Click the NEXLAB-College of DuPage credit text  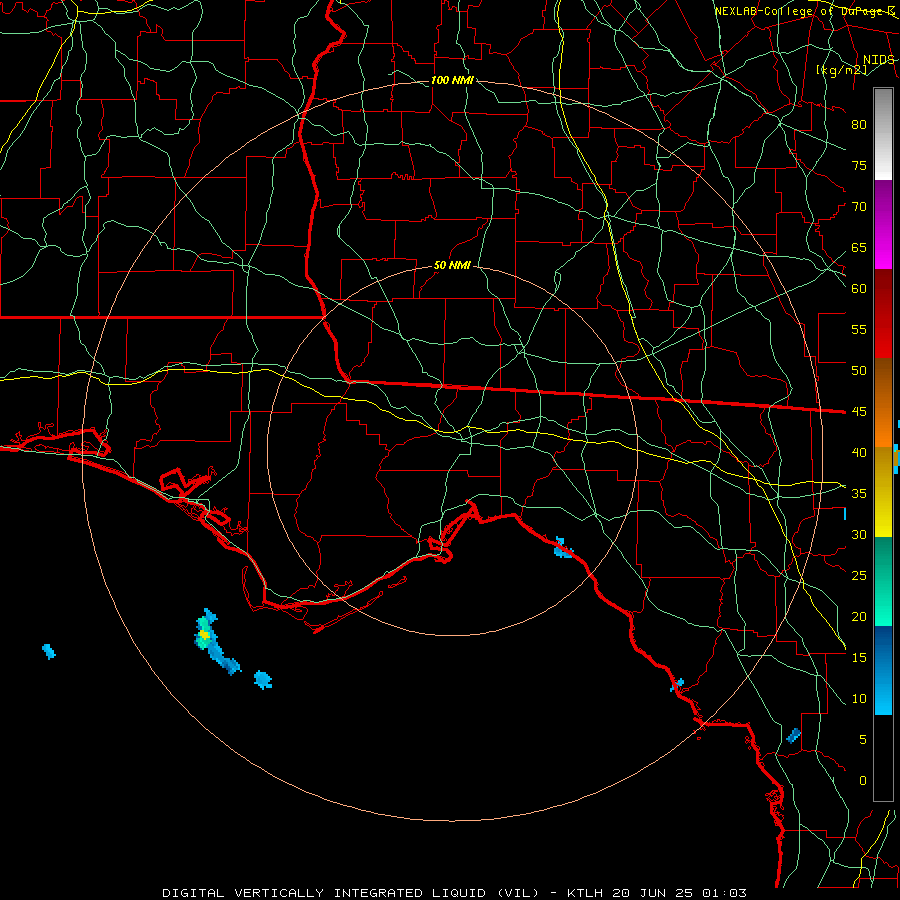pyautogui.click(x=805, y=11)
